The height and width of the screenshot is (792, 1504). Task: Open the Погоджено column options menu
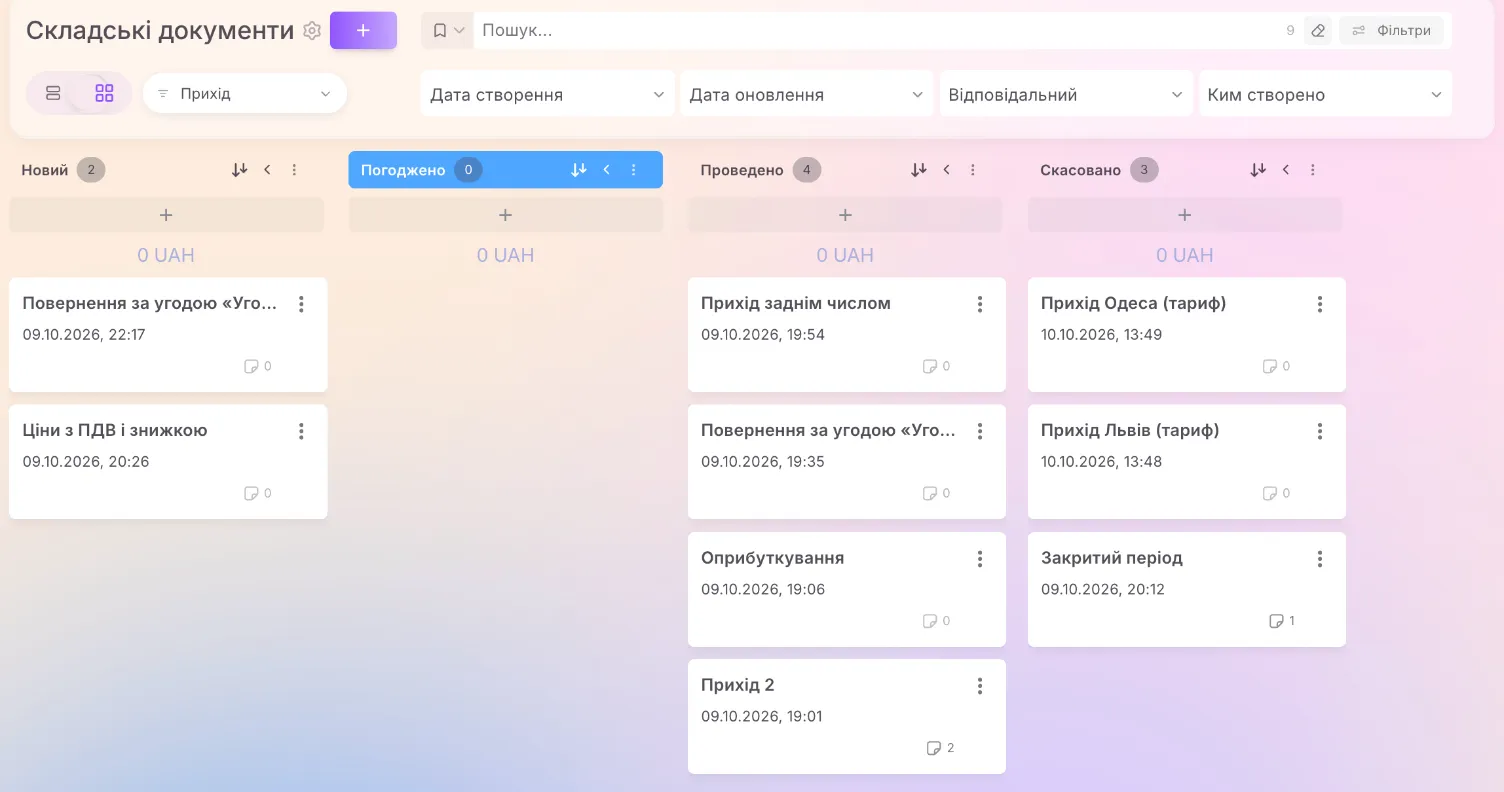click(x=633, y=170)
